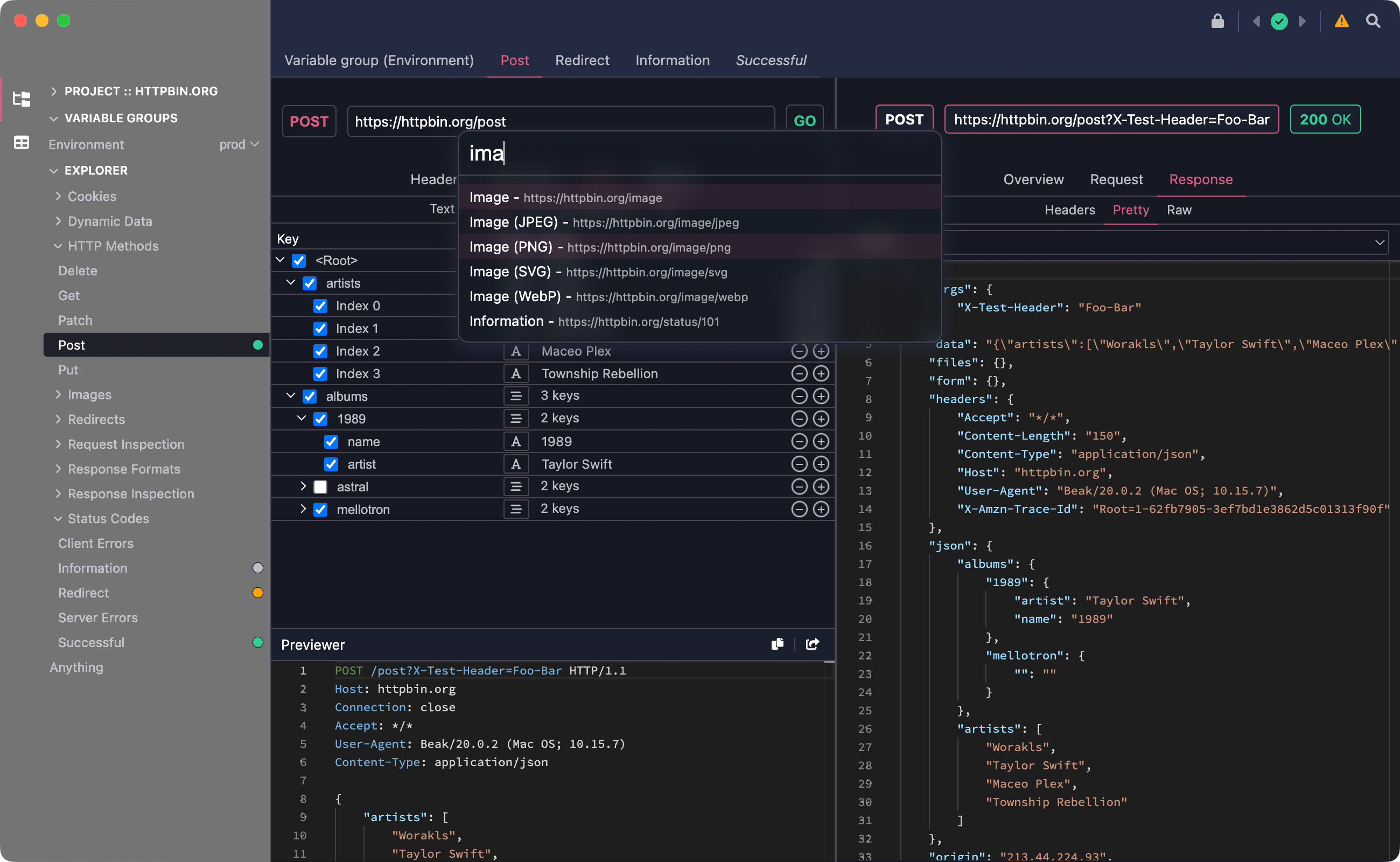1400x862 pixels.
Task: Expand the mellotron key row
Action: [x=303, y=509]
